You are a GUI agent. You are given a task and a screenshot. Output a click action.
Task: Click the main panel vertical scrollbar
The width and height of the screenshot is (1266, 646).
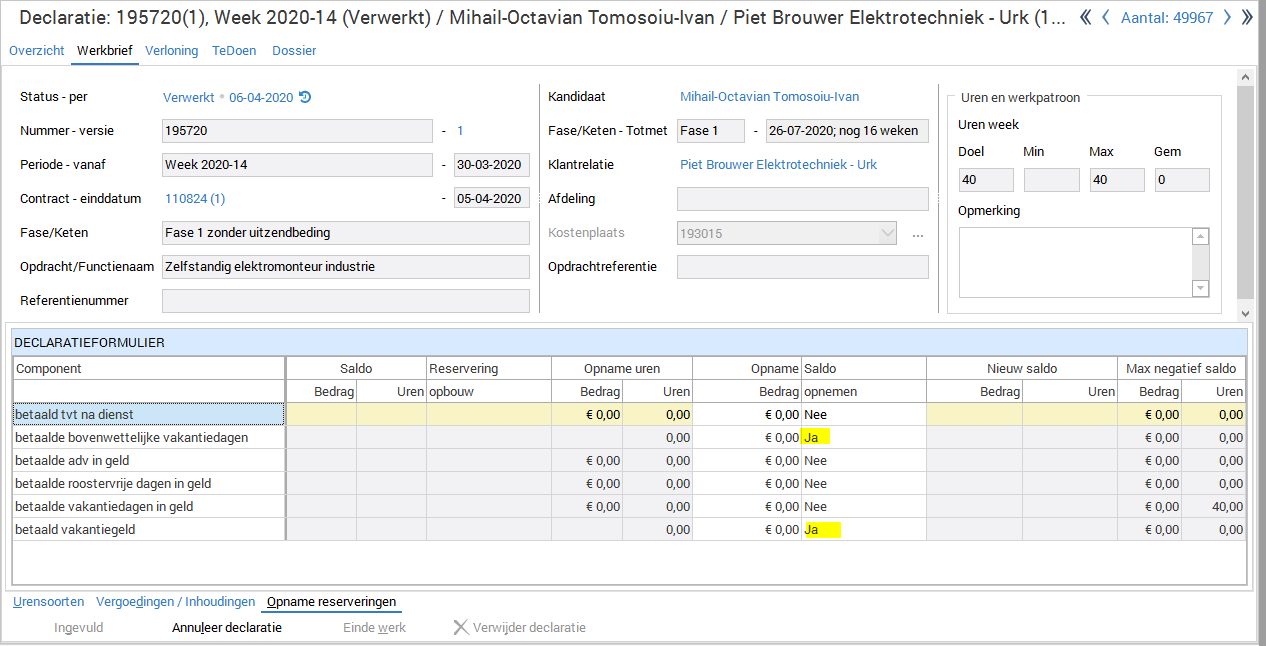pos(1245,190)
